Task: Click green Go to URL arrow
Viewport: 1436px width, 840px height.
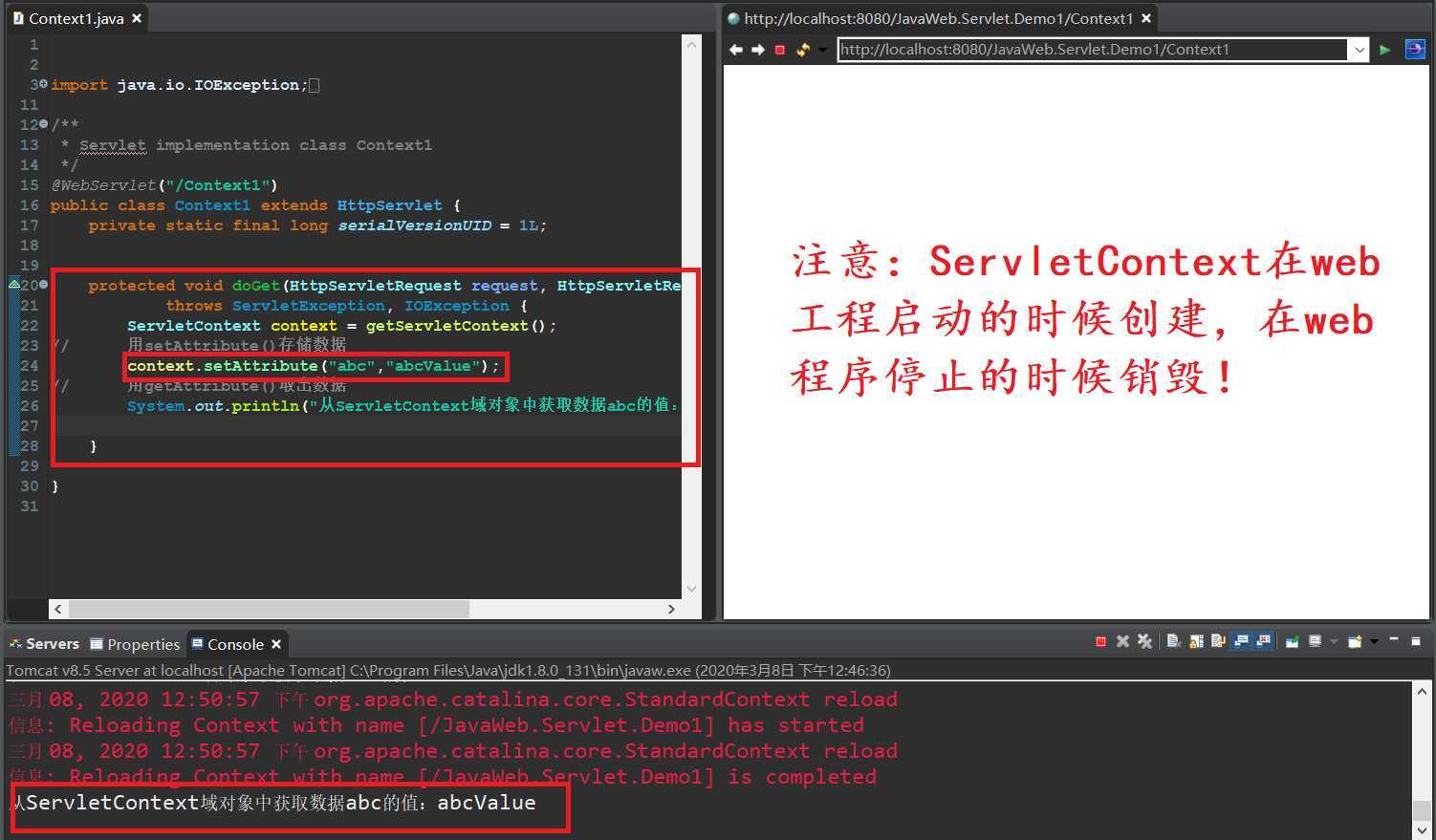Action: point(1384,50)
